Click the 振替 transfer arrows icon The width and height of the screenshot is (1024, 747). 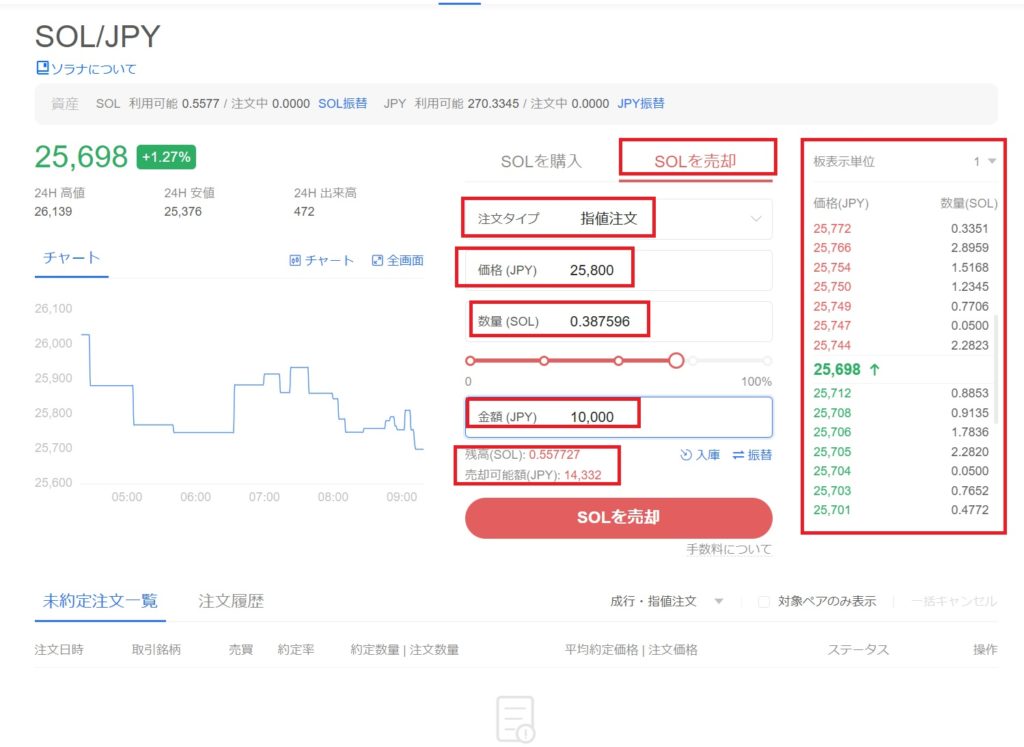739,455
